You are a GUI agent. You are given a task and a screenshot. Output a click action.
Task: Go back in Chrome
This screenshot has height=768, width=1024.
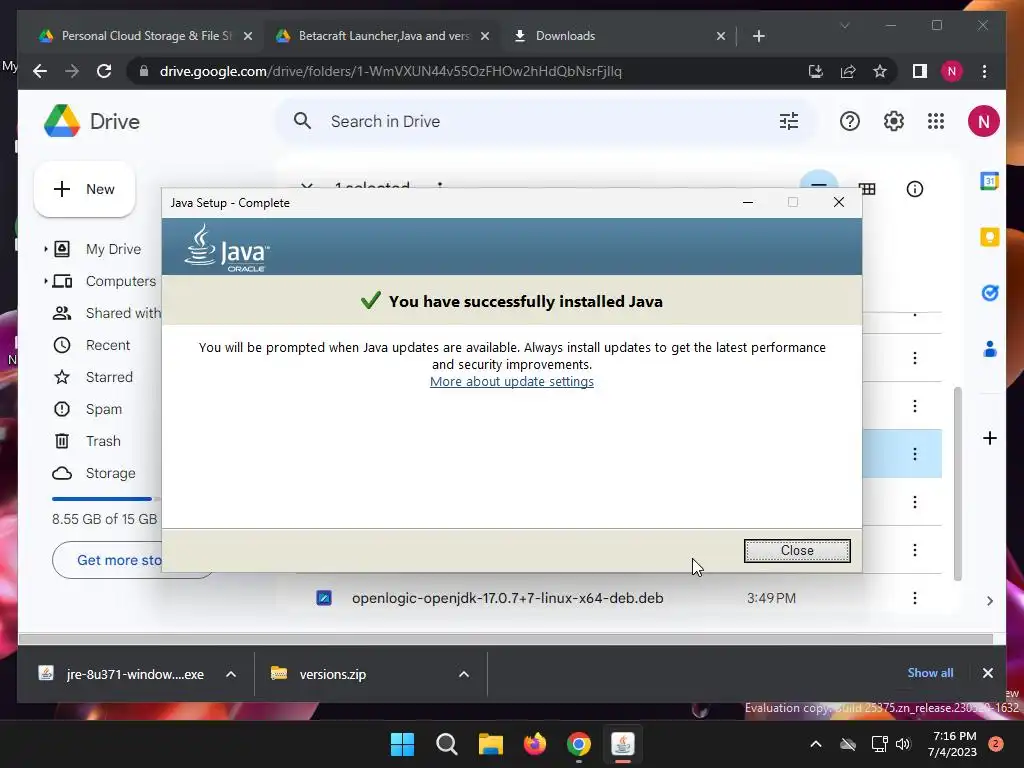pos(40,71)
